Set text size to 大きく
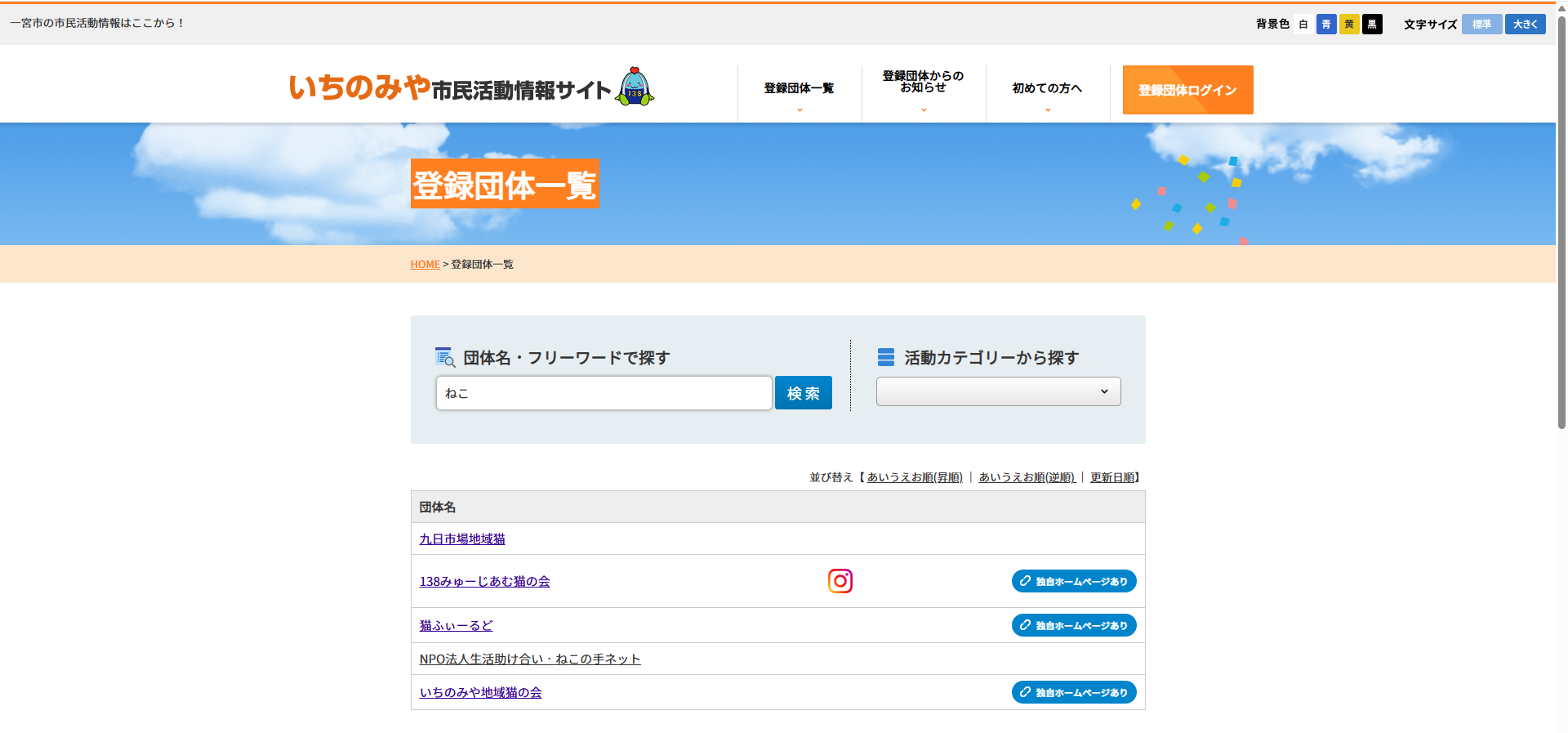The image size is (1568, 733). click(x=1525, y=25)
